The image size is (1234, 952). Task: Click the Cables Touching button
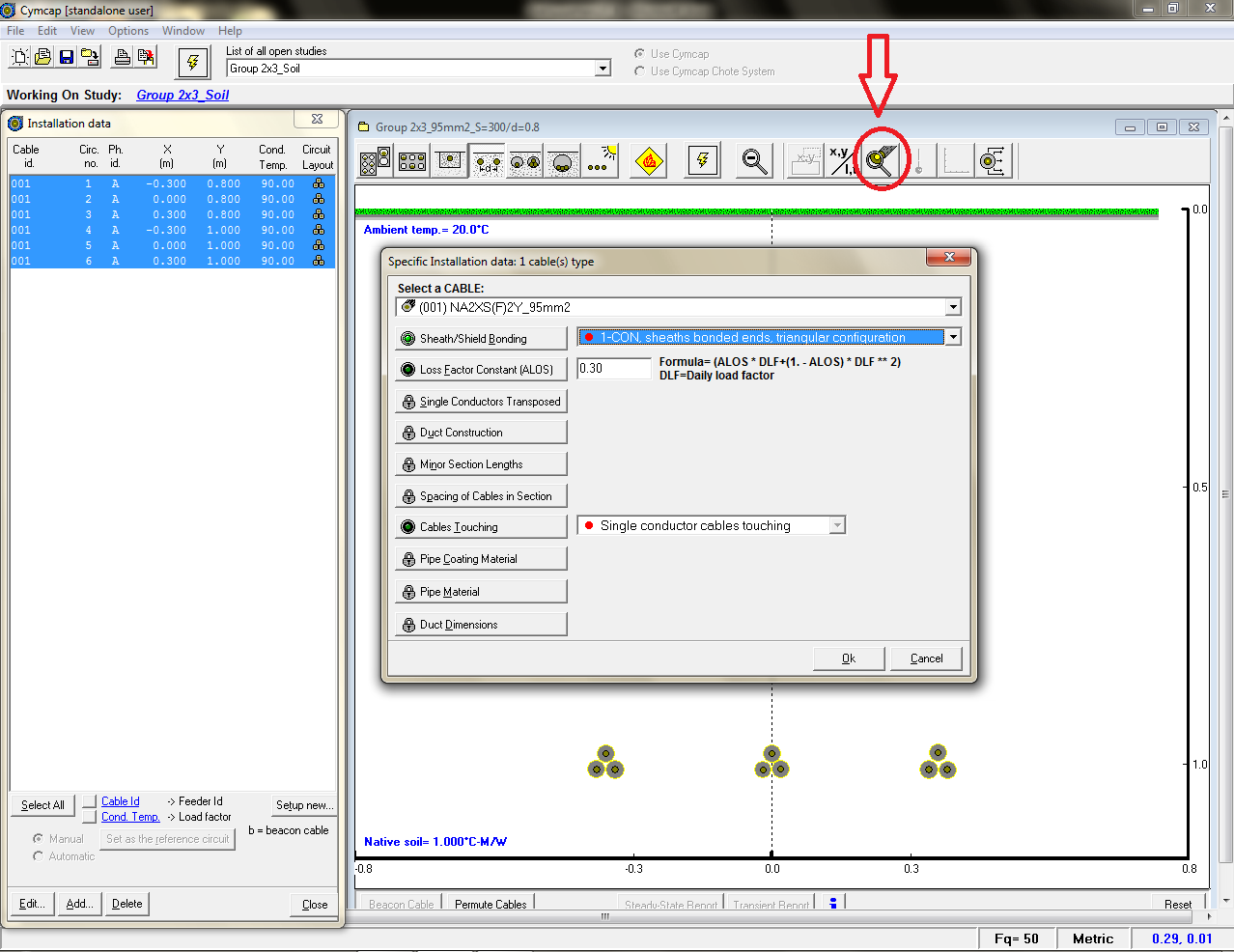pyautogui.click(x=481, y=527)
